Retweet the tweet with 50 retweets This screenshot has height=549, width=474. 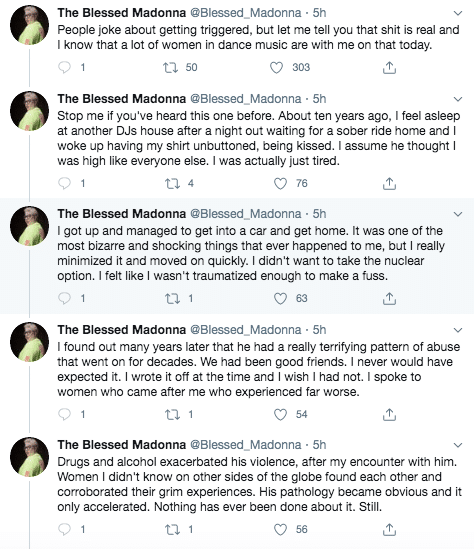(x=170, y=67)
